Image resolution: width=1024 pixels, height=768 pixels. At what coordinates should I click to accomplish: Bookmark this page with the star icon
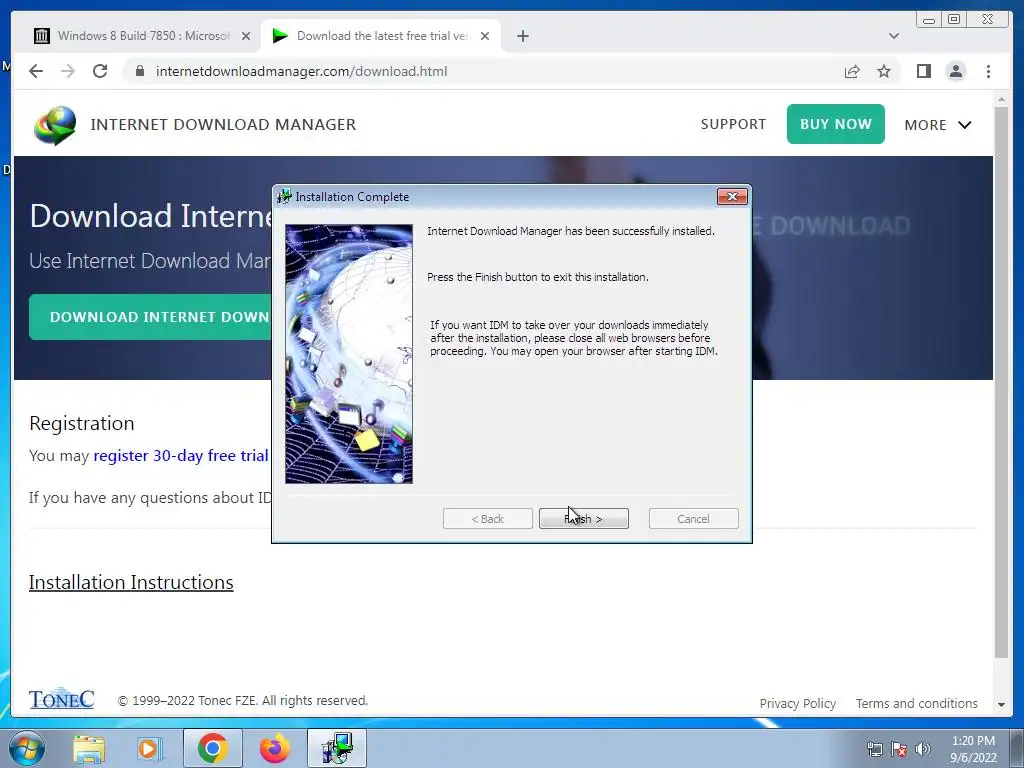(884, 71)
